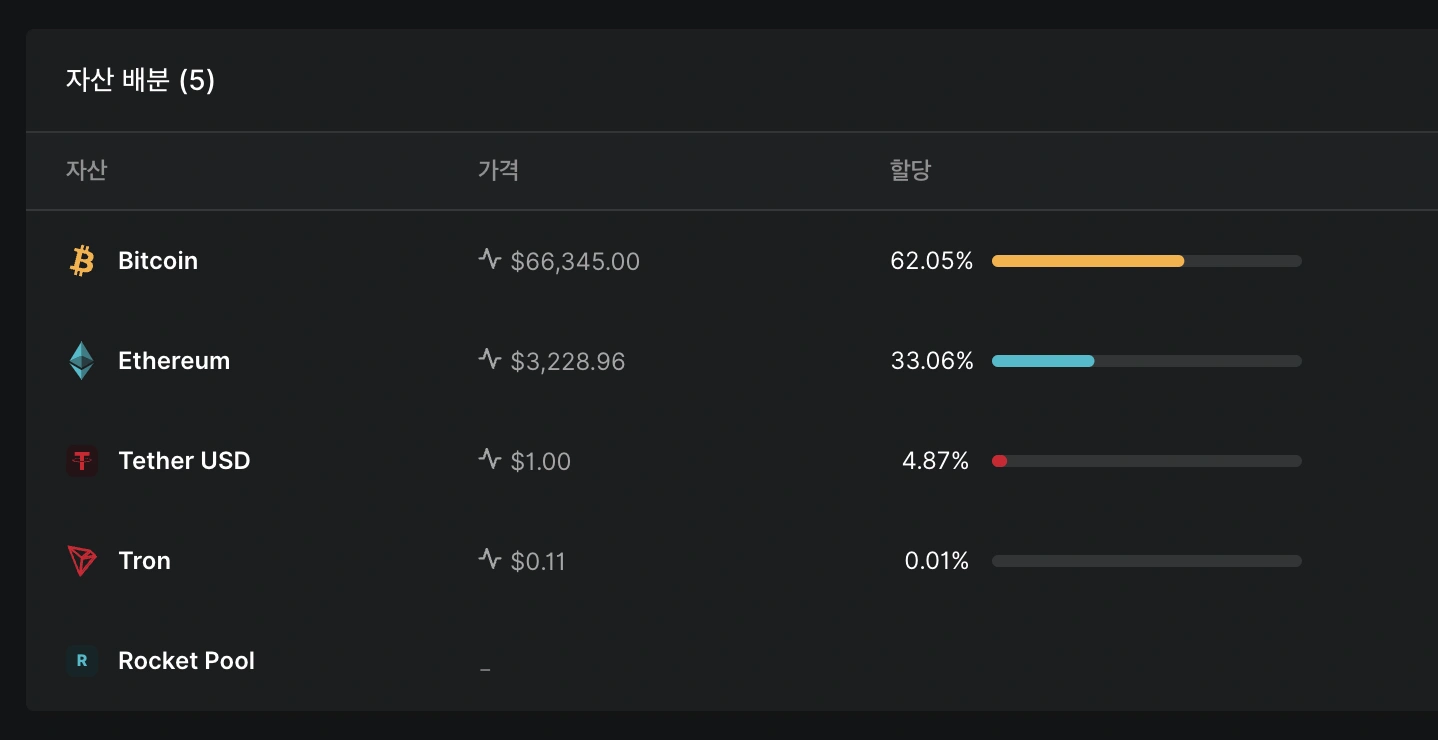1438x740 pixels.
Task: Open the Rocket Pool asset name
Action: [x=186, y=661]
